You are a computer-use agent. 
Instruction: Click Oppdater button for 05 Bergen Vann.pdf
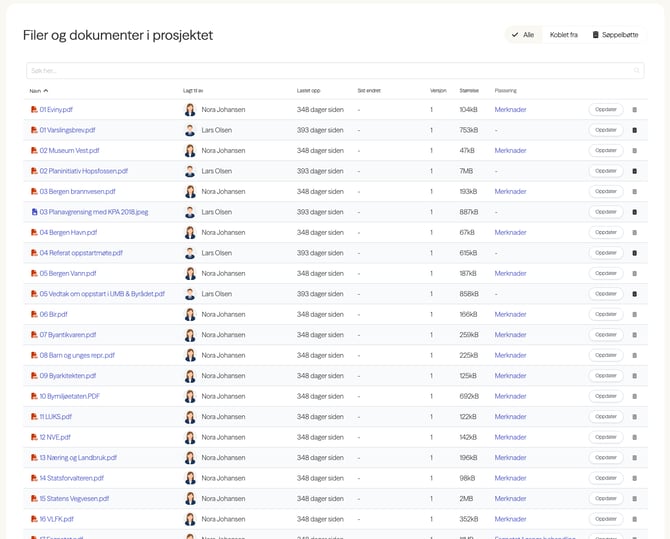coord(605,273)
